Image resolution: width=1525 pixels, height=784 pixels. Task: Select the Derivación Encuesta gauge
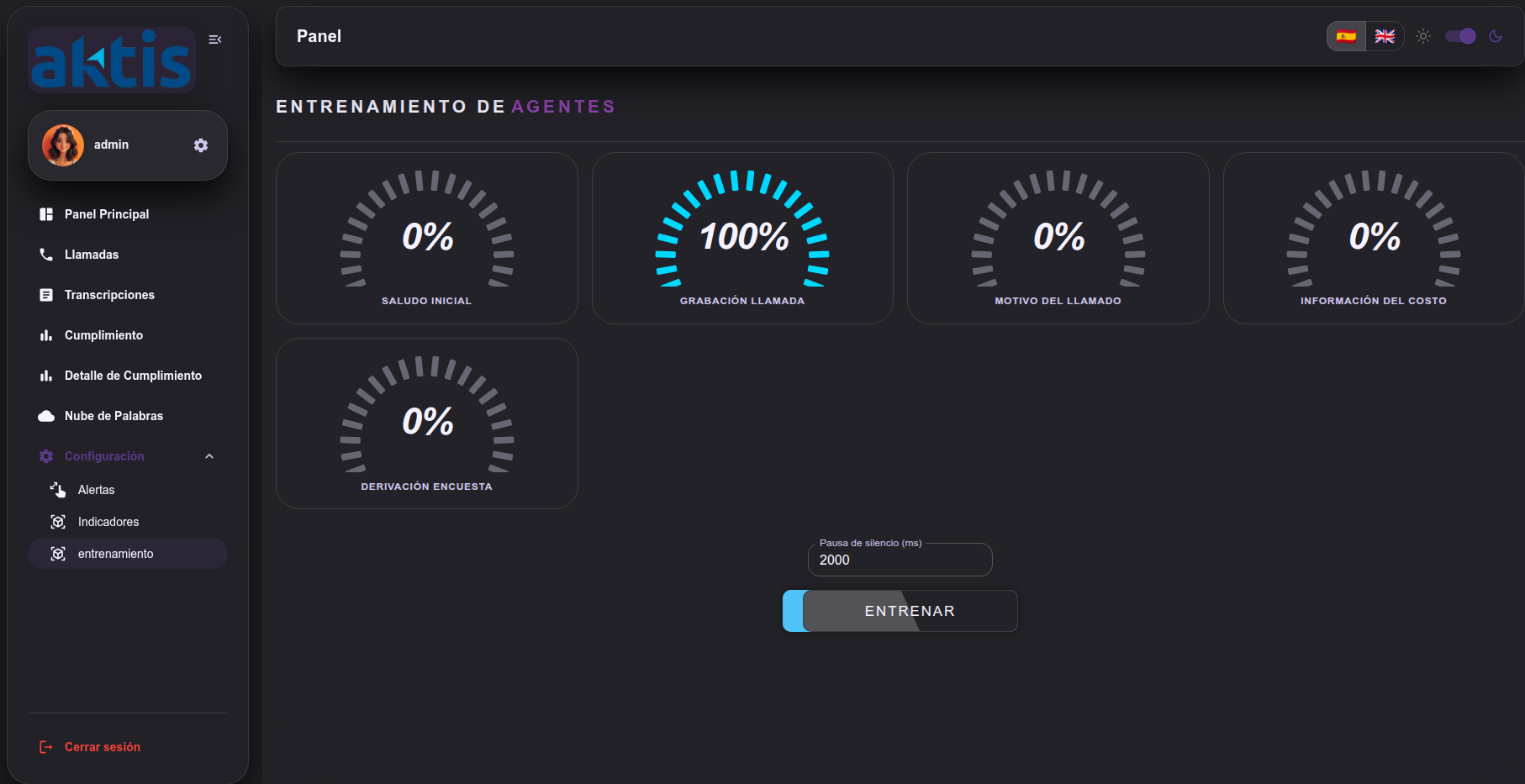click(427, 413)
